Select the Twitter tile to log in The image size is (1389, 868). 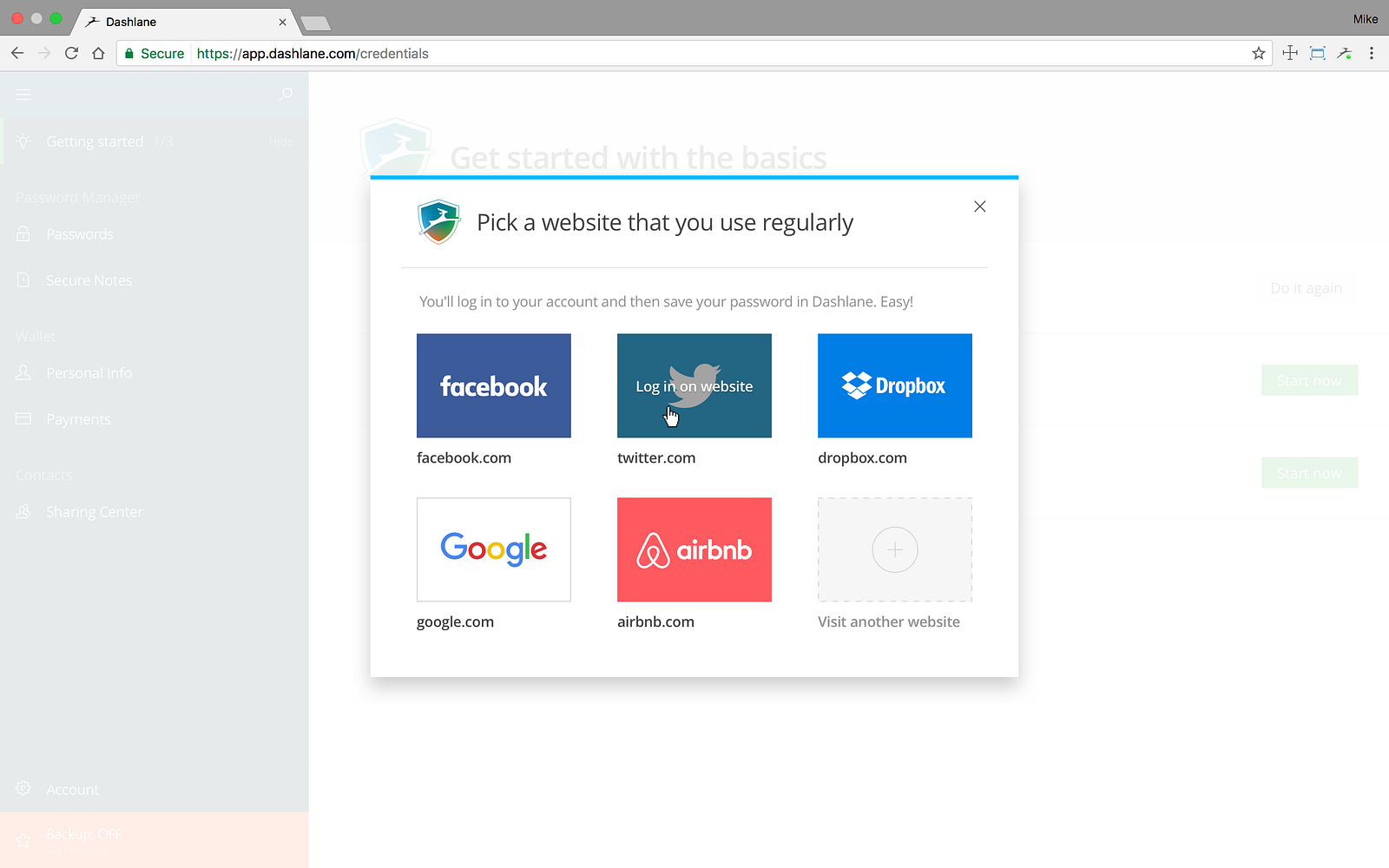[694, 385]
